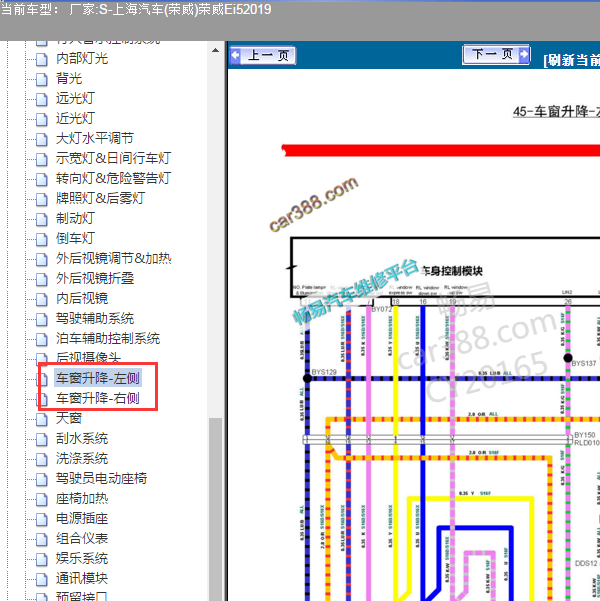This screenshot has height=601, width=600.
Task: Click the document icon beside 背光
Action: click(42, 79)
